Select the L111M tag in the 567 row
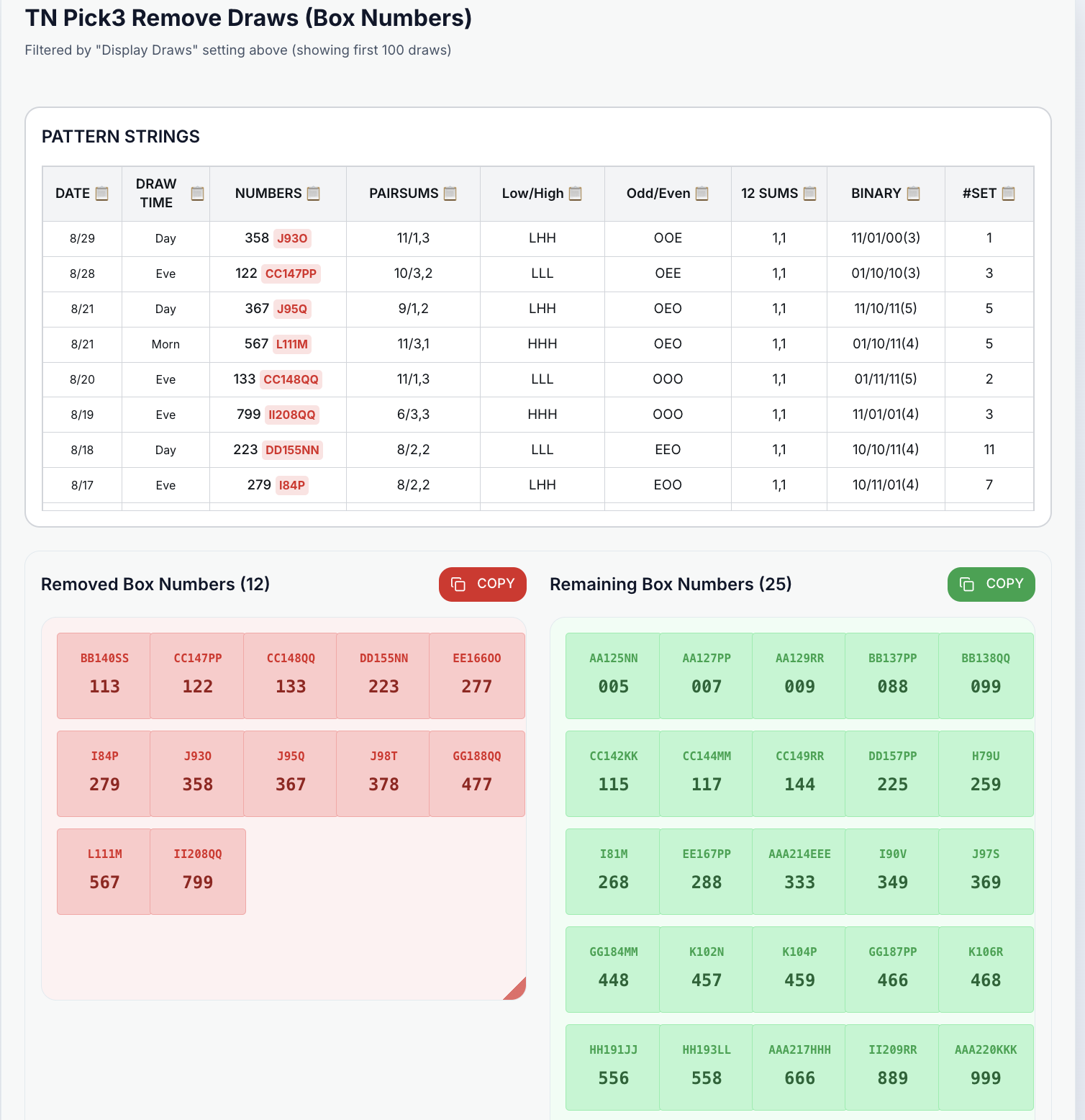 point(292,344)
